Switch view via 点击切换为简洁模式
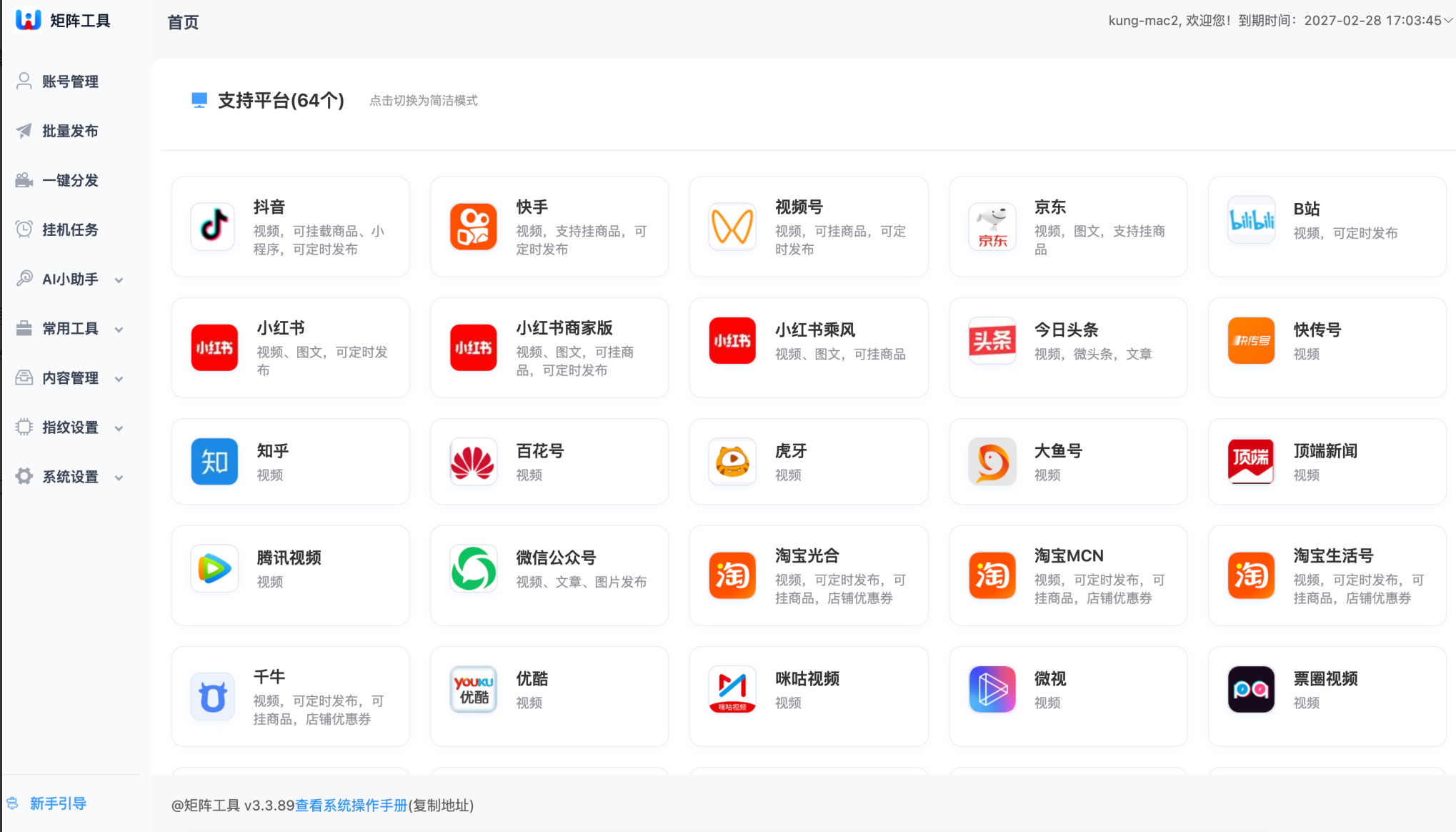 click(424, 101)
